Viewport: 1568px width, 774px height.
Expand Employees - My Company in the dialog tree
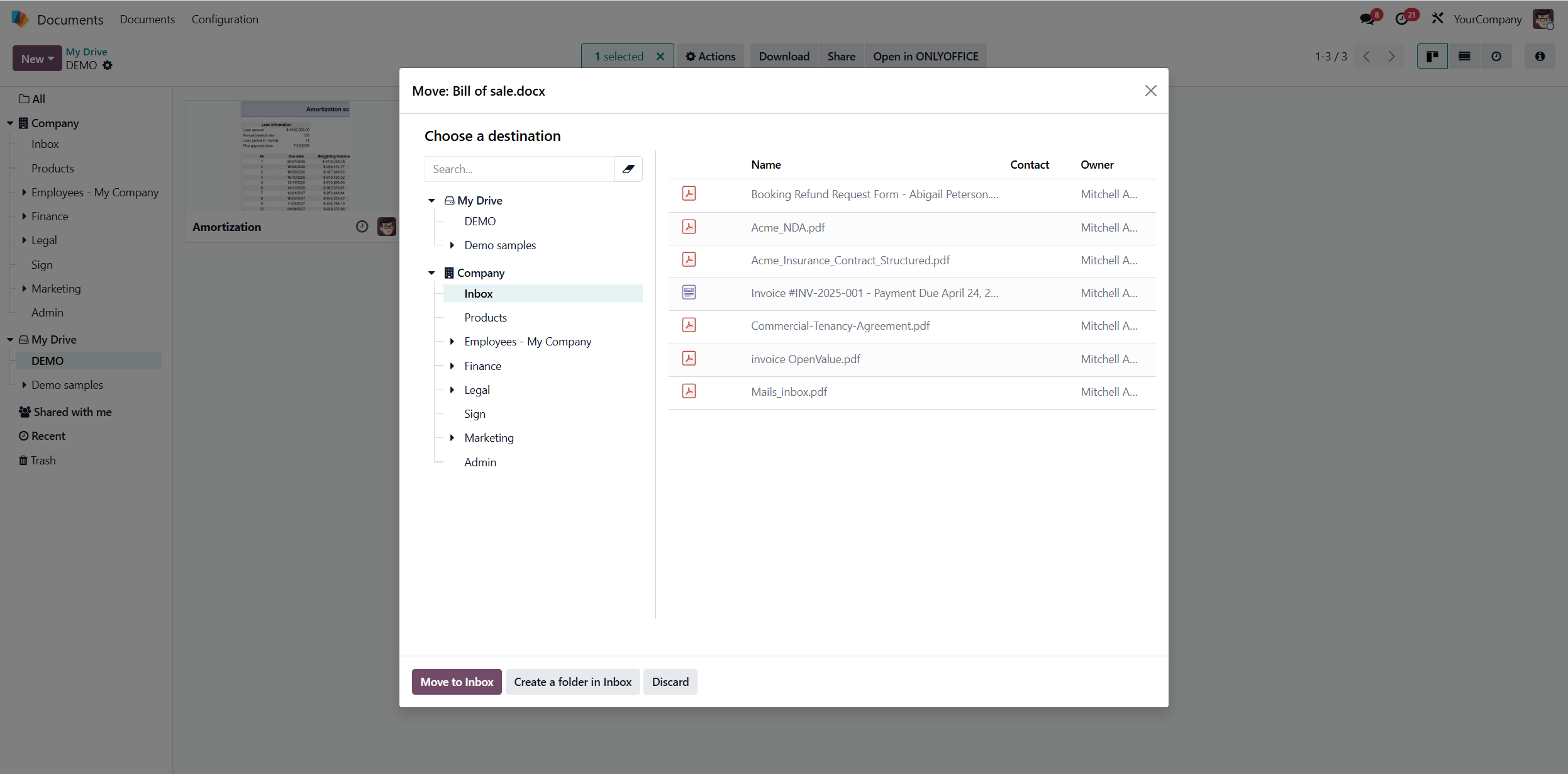[452, 341]
